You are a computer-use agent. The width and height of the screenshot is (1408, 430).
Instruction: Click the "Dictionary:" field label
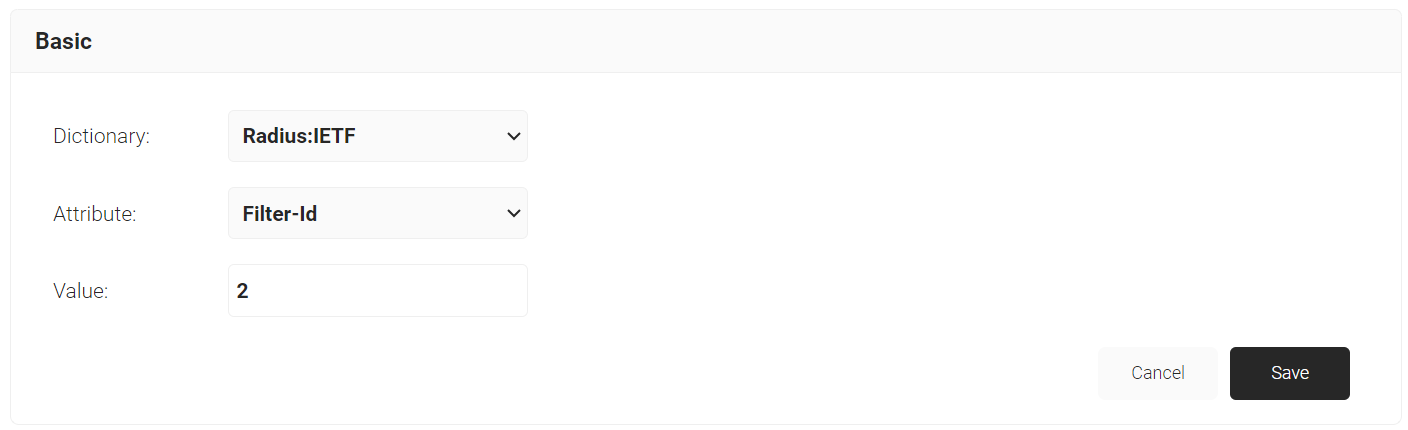[x=101, y=136]
